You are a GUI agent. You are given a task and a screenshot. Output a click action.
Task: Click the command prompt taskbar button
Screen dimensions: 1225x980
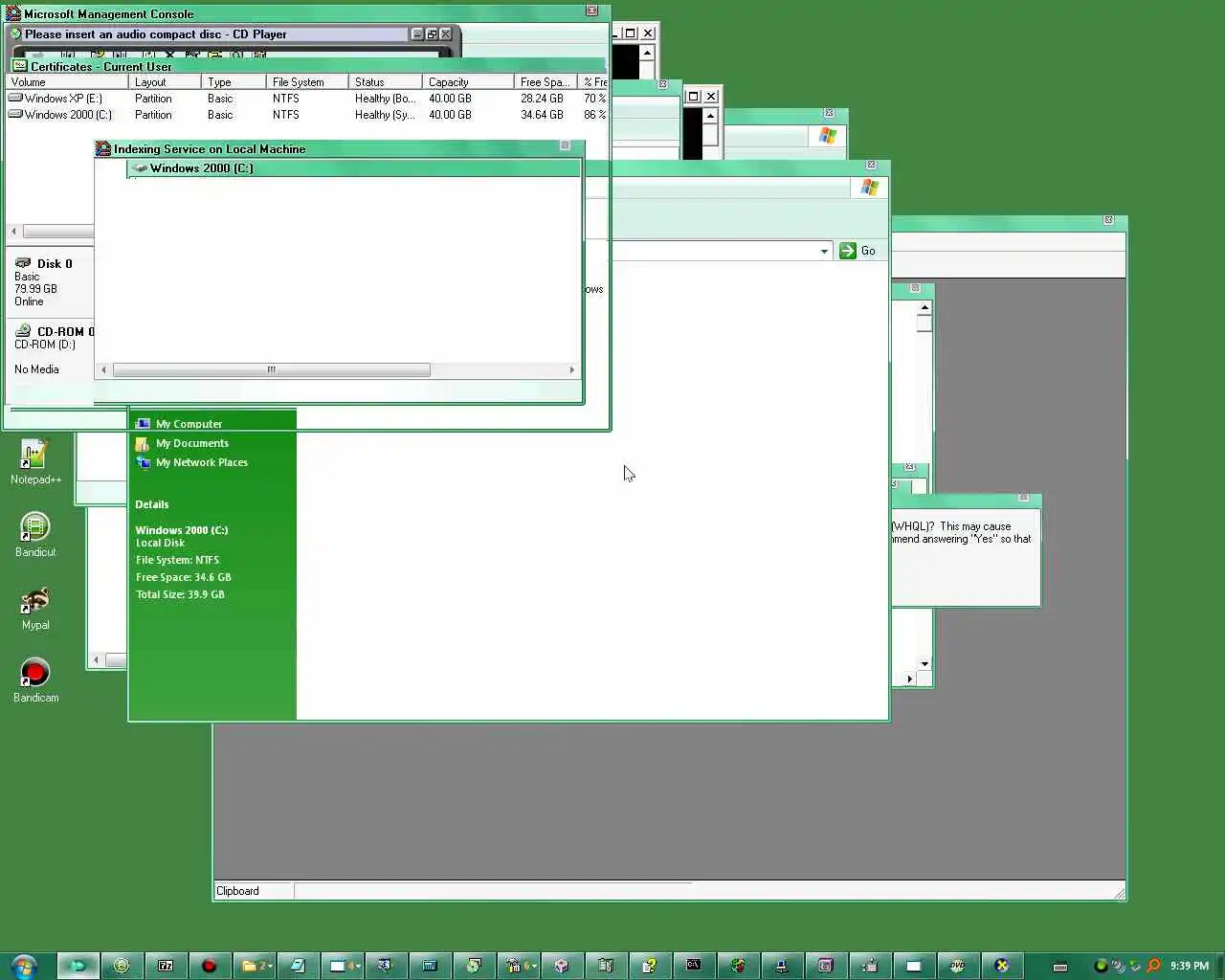[x=694, y=966]
